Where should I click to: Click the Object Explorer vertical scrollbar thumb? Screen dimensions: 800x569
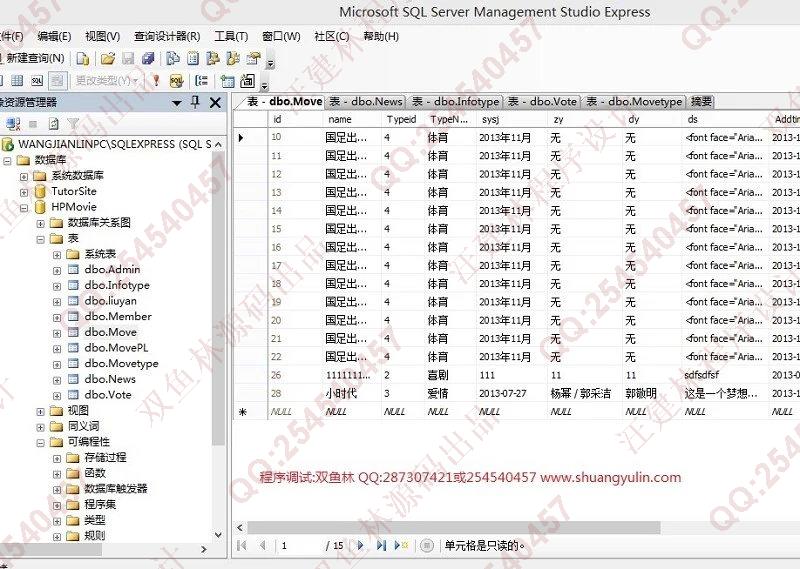pyautogui.click(x=218, y=301)
